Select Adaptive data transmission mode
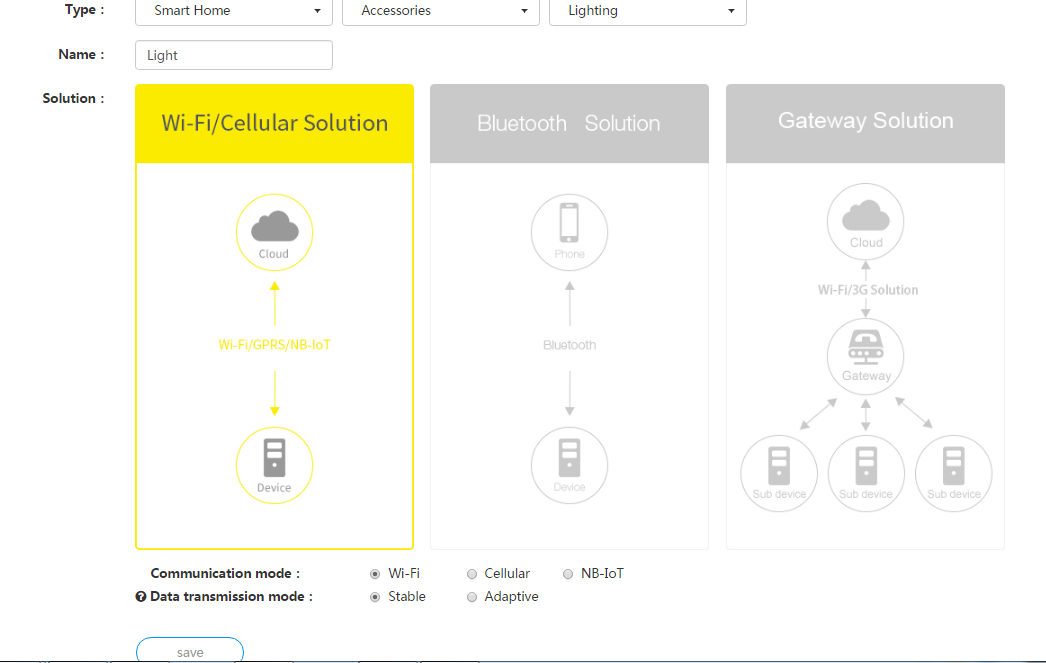The image size is (1046, 663). pos(472,597)
